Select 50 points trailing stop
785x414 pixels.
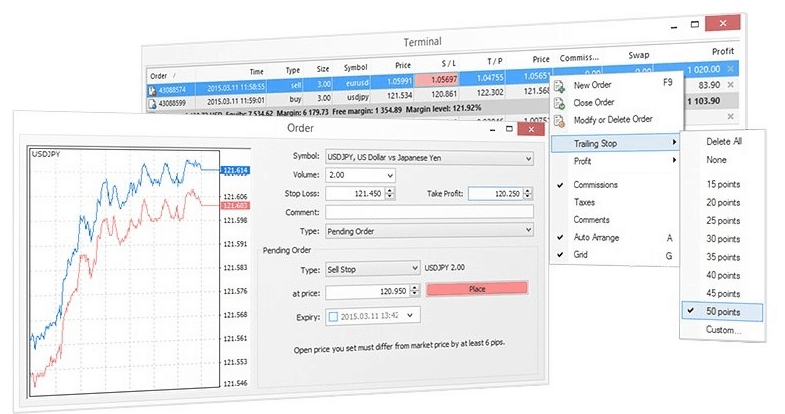click(x=722, y=312)
